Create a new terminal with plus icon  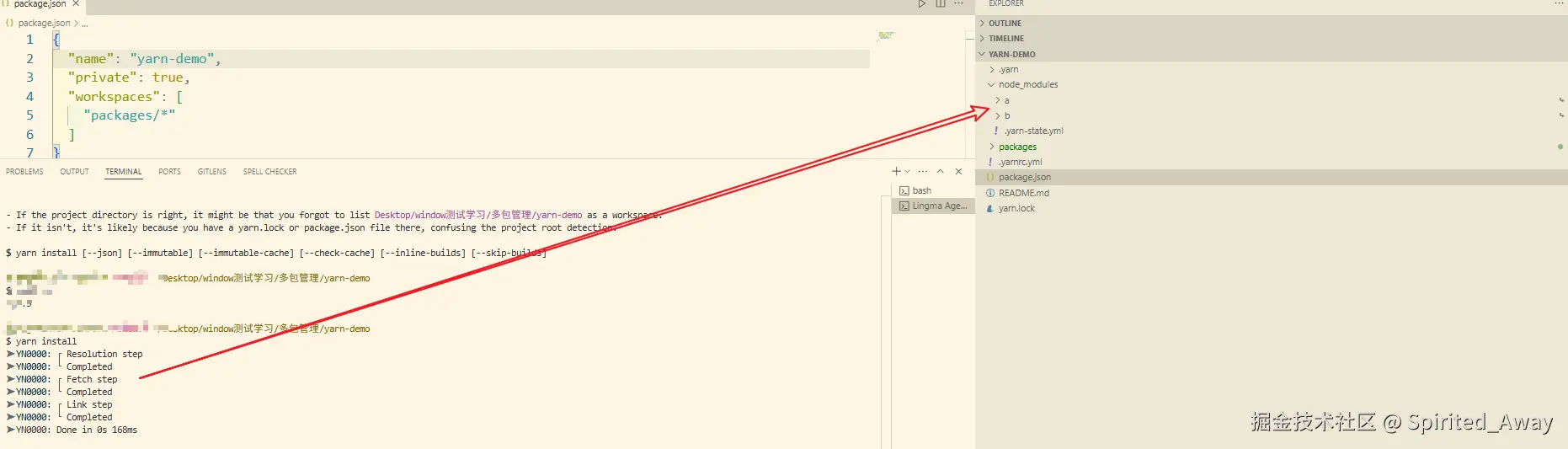click(x=896, y=171)
